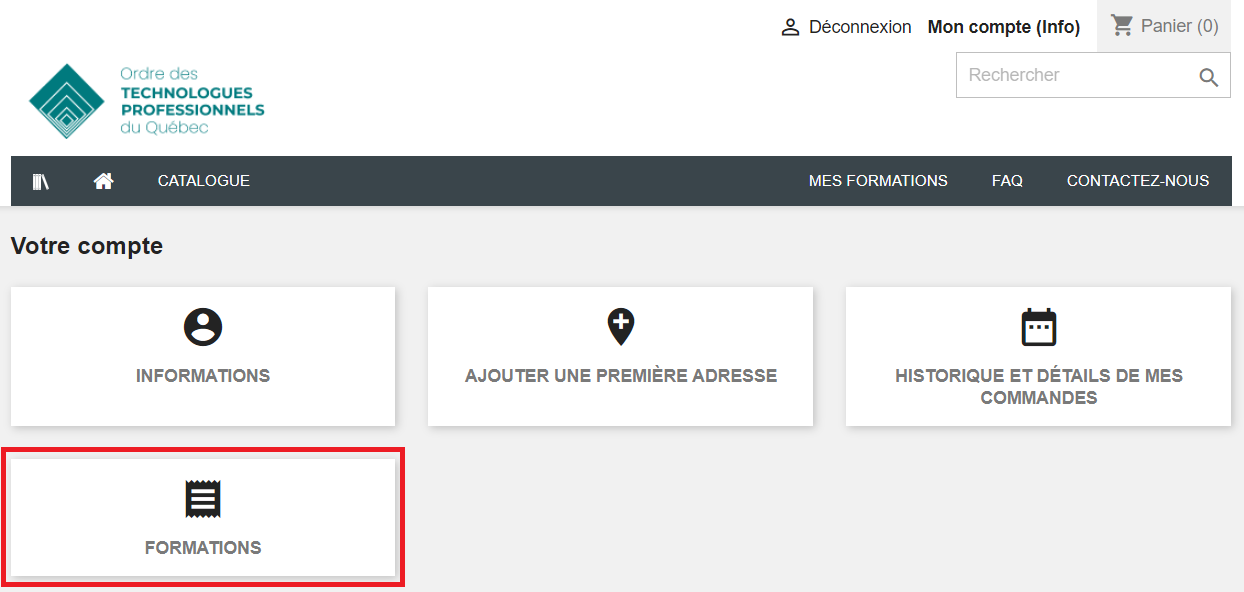Image resolution: width=1244 pixels, height=592 pixels.
Task: Click the calendar order history icon
Action: click(x=1038, y=327)
